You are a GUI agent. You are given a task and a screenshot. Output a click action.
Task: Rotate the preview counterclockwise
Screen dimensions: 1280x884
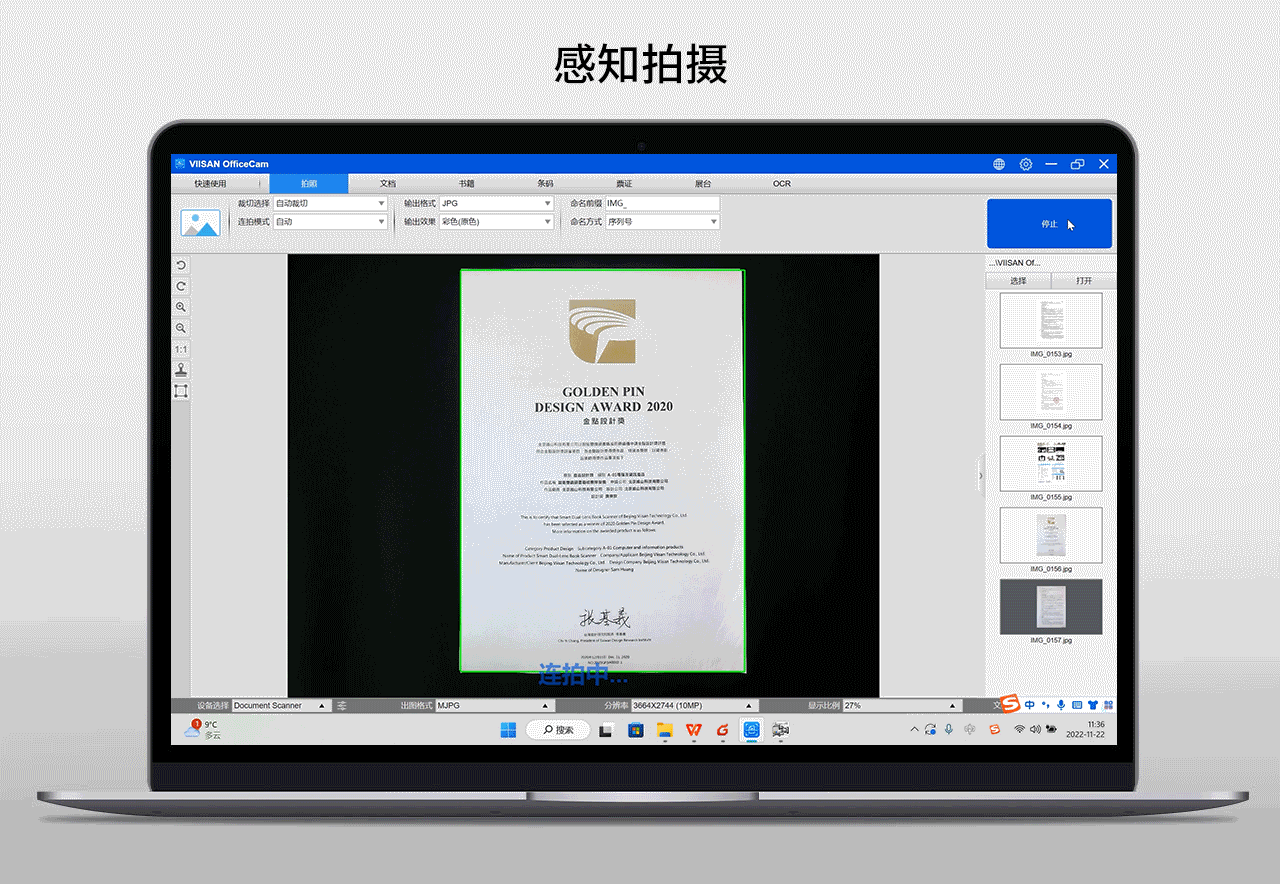[x=181, y=266]
